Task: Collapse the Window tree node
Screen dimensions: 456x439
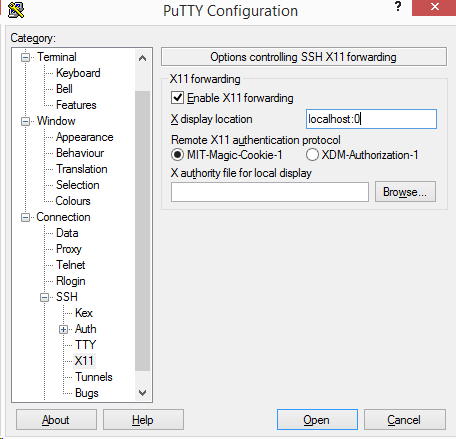Action: click(25, 122)
